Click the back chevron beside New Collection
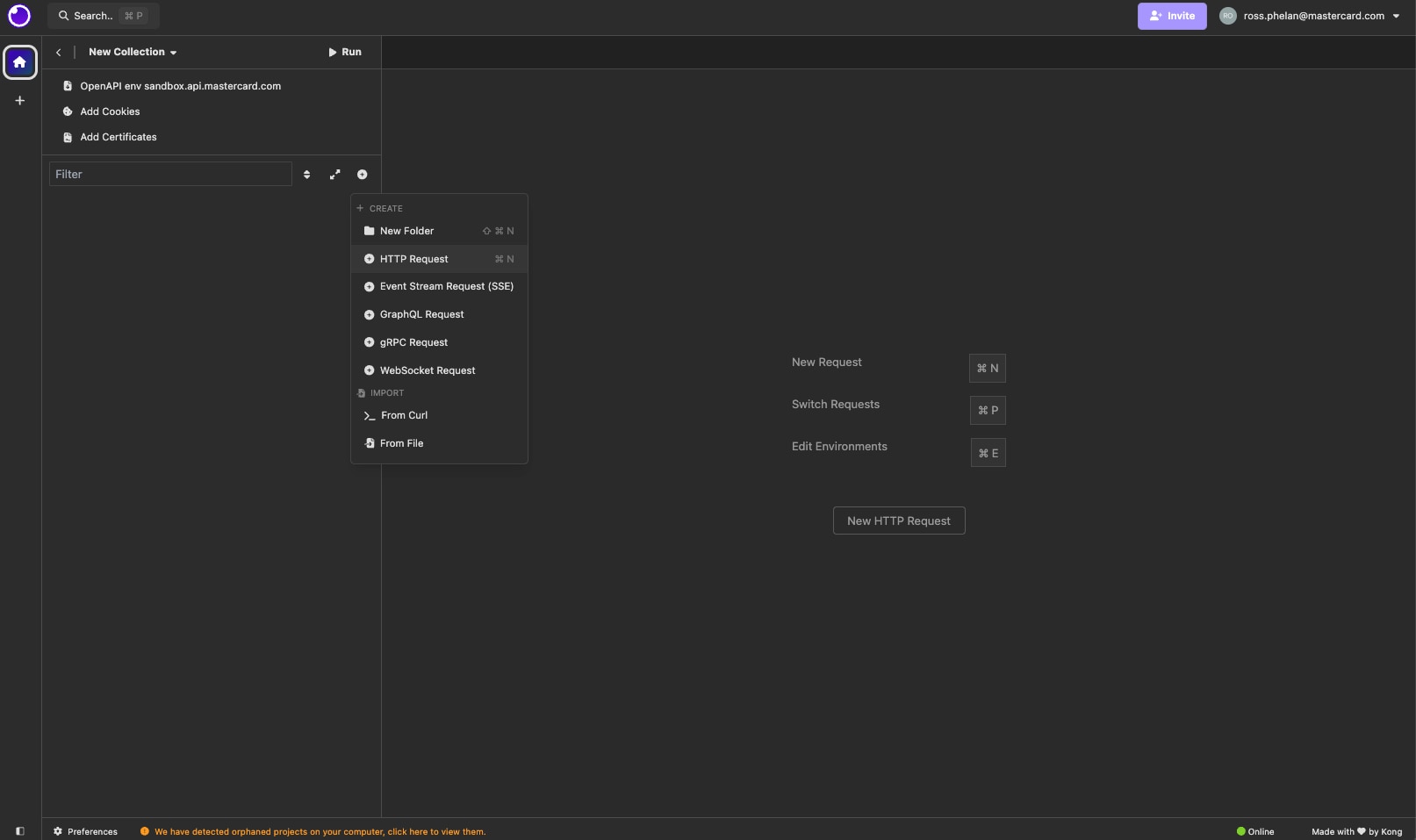1416x840 pixels. pos(59,53)
